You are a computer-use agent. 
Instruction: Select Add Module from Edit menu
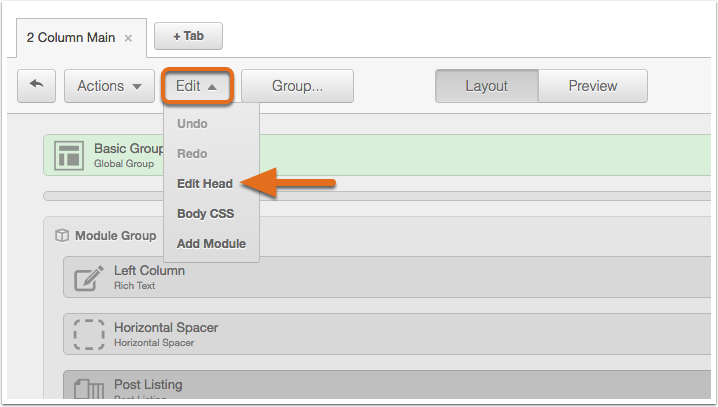[212, 244]
